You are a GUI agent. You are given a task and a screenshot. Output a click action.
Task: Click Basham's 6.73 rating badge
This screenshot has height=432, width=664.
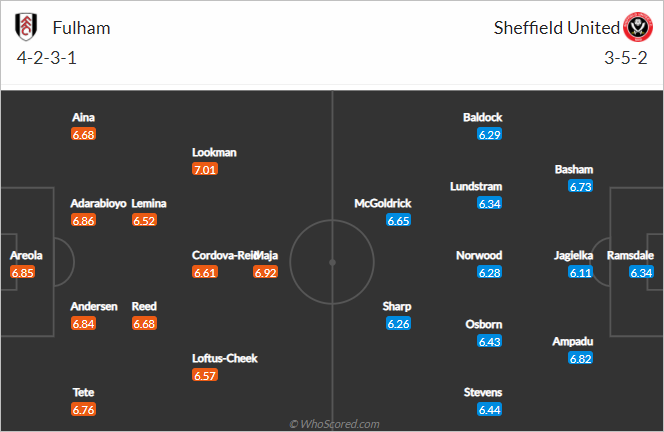coord(580,186)
